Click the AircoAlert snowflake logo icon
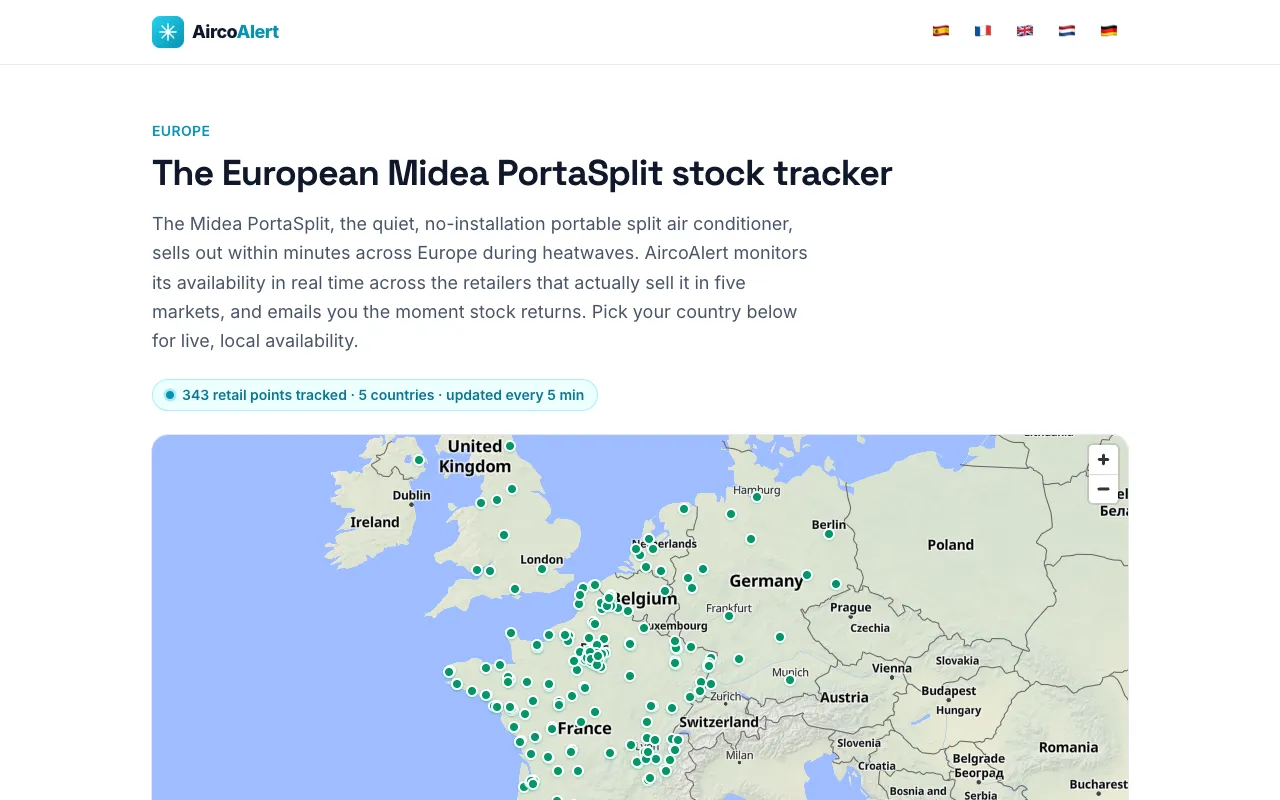 (x=168, y=32)
